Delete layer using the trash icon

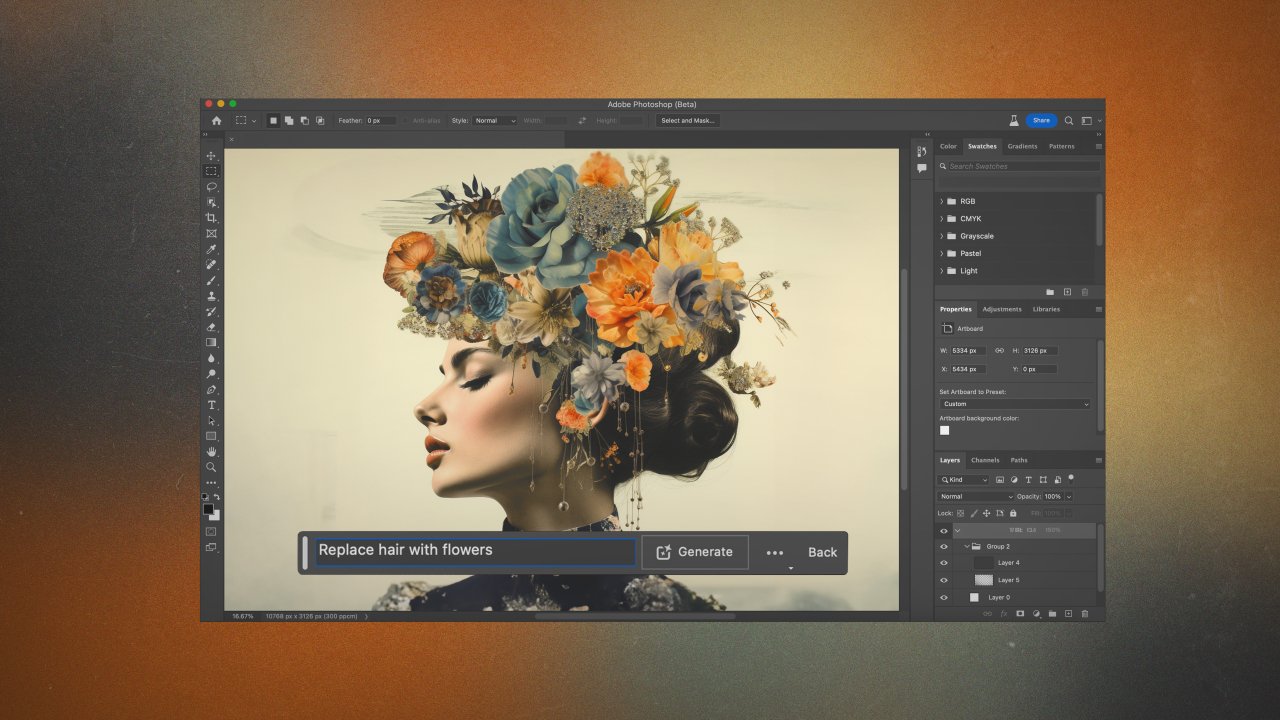click(1084, 612)
